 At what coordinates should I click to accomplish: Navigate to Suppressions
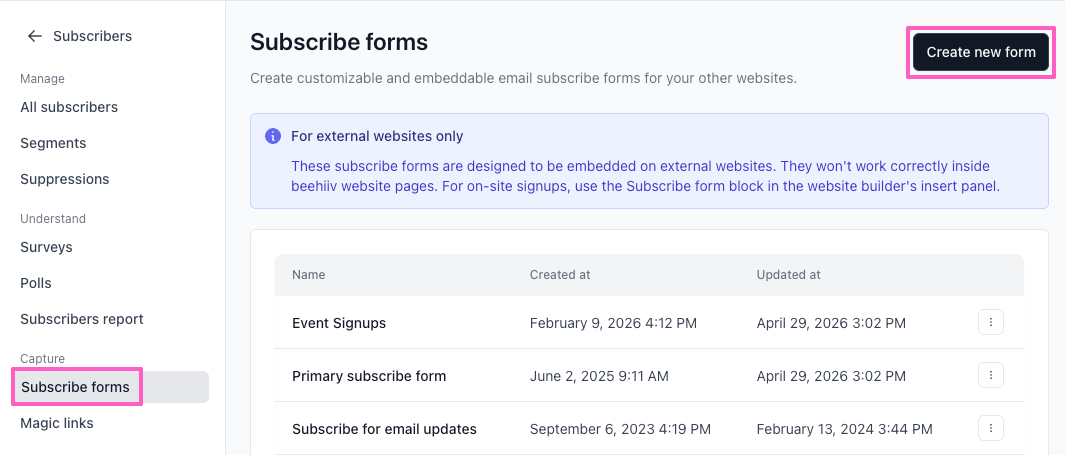click(x=65, y=179)
